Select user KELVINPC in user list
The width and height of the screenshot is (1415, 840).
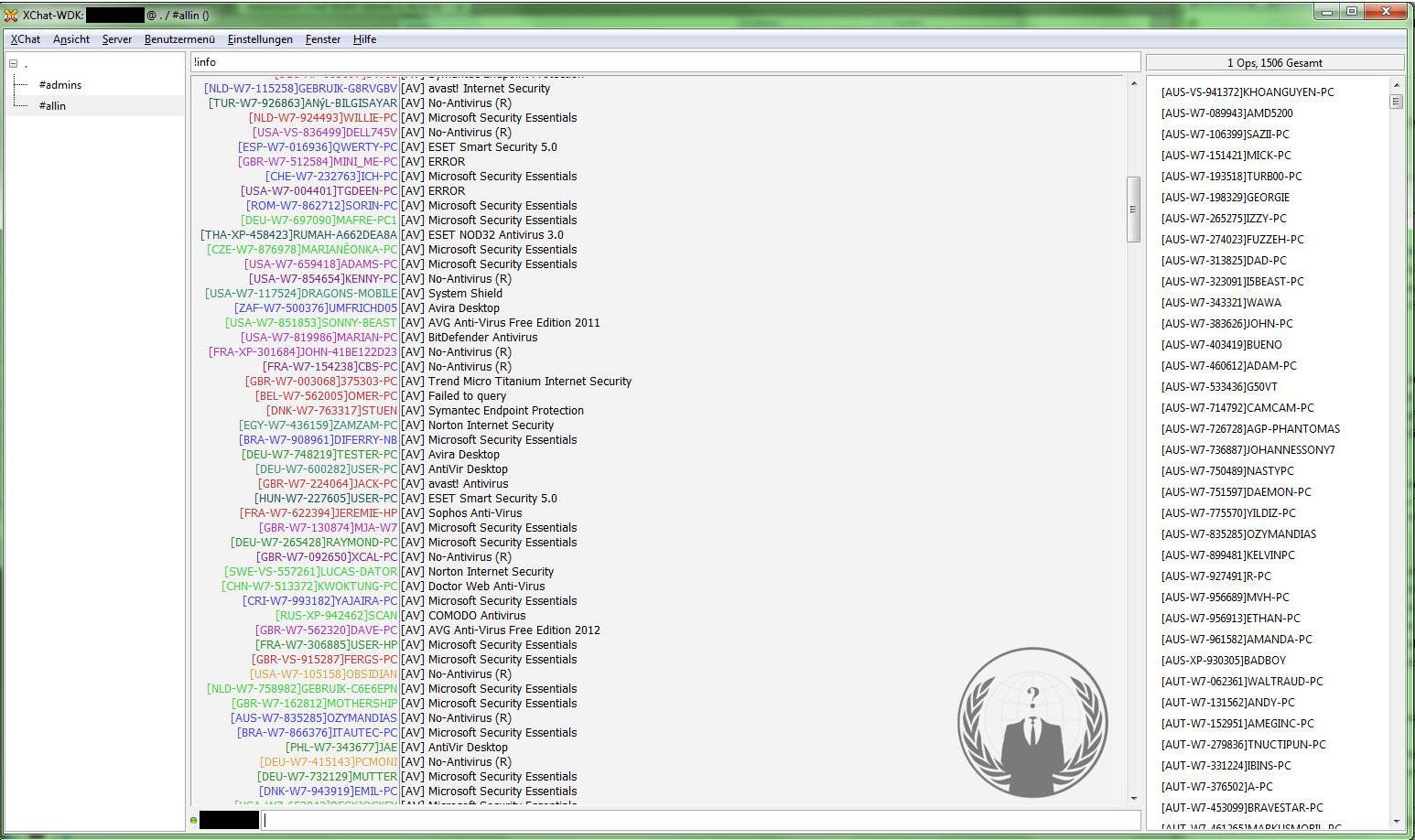pyautogui.click(x=1227, y=555)
